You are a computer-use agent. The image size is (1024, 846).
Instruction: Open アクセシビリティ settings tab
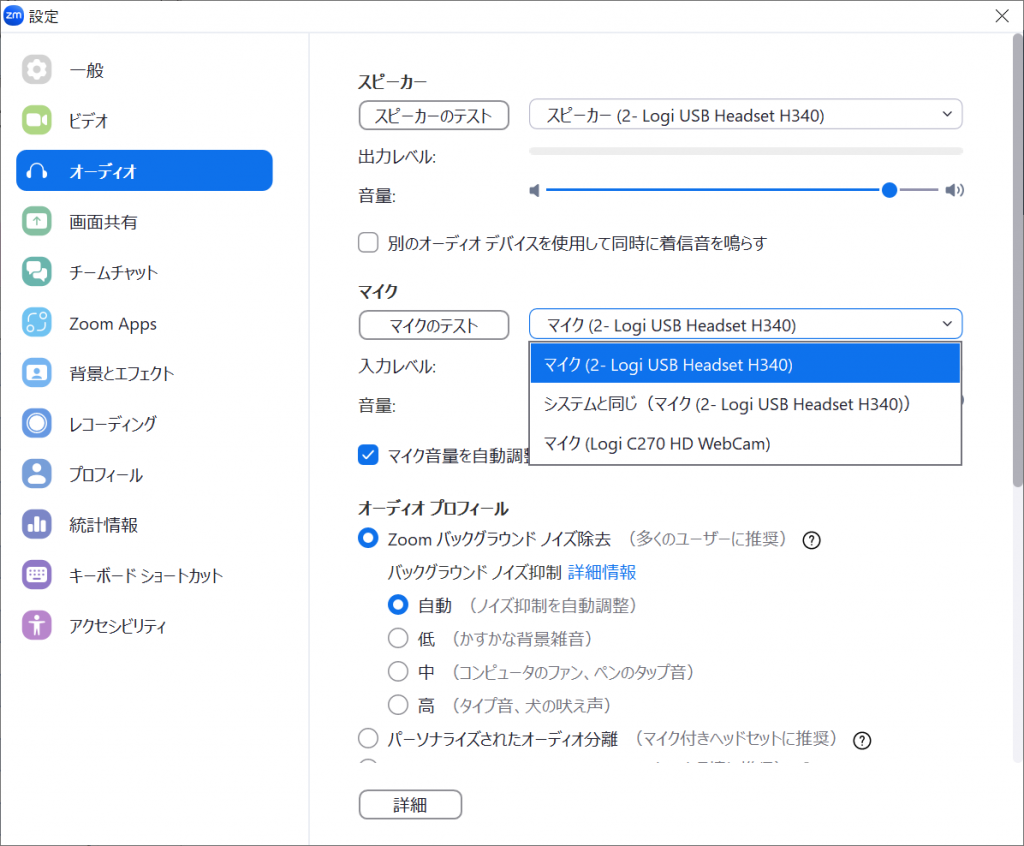144,626
